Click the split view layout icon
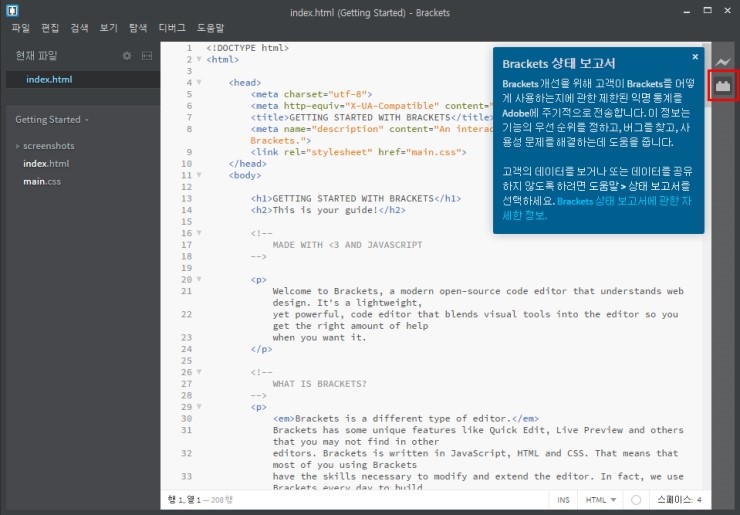 (x=147, y=56)
